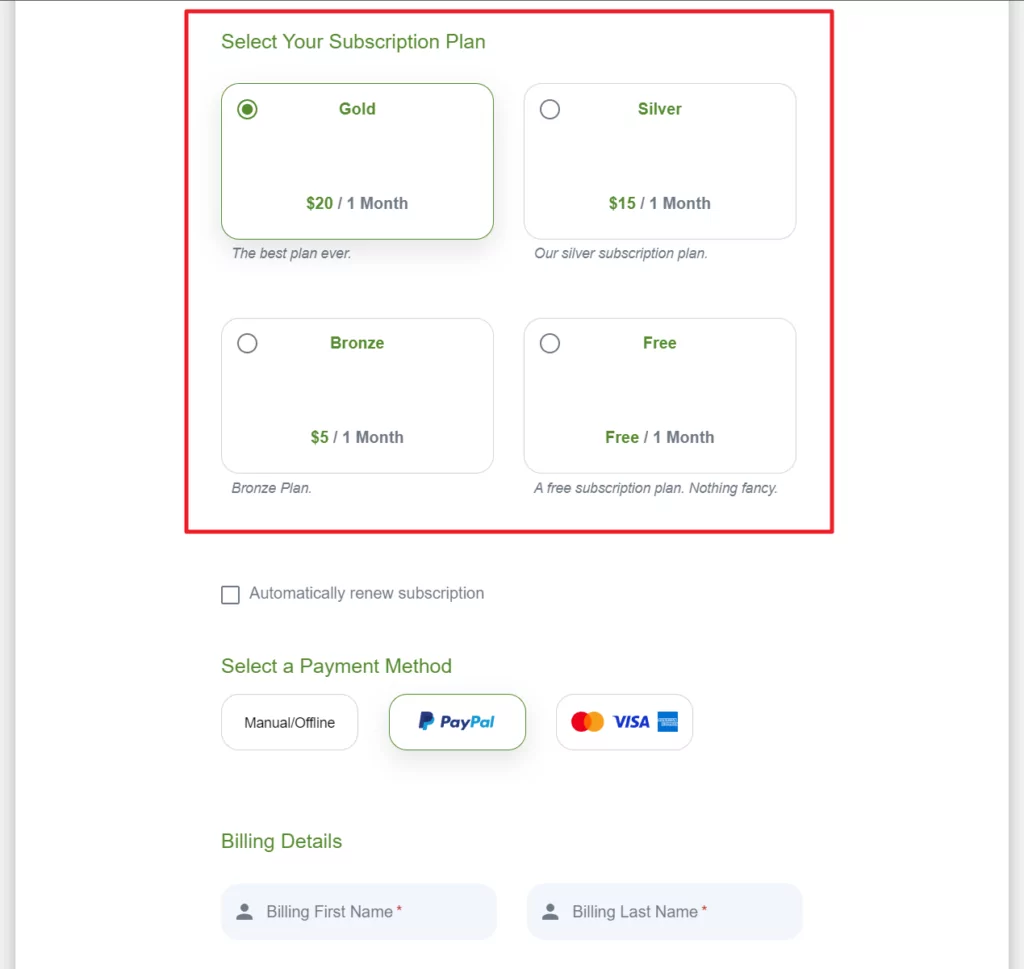Select the Gold plan radio button
This screenshot has width=1024, height=969.
coord(248,109)
